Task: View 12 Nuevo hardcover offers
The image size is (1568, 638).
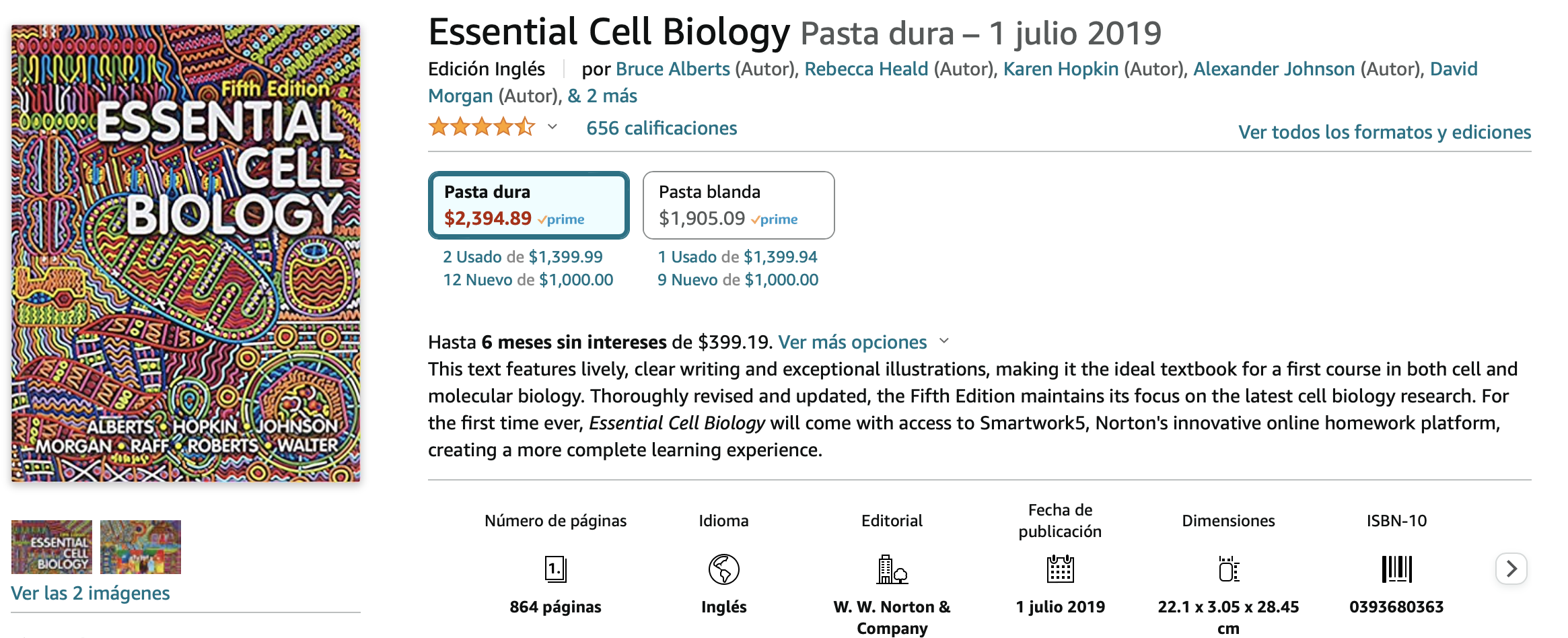Action: [528, 280]
